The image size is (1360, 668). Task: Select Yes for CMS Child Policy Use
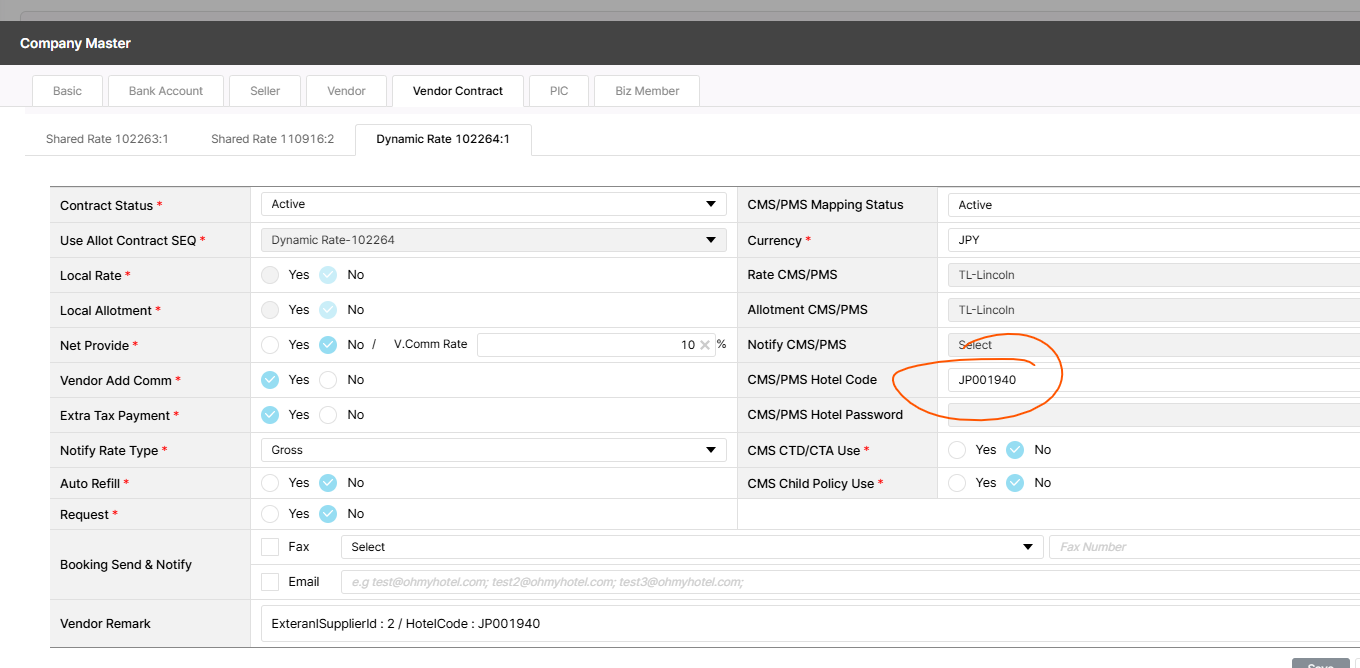coord(957,483)
